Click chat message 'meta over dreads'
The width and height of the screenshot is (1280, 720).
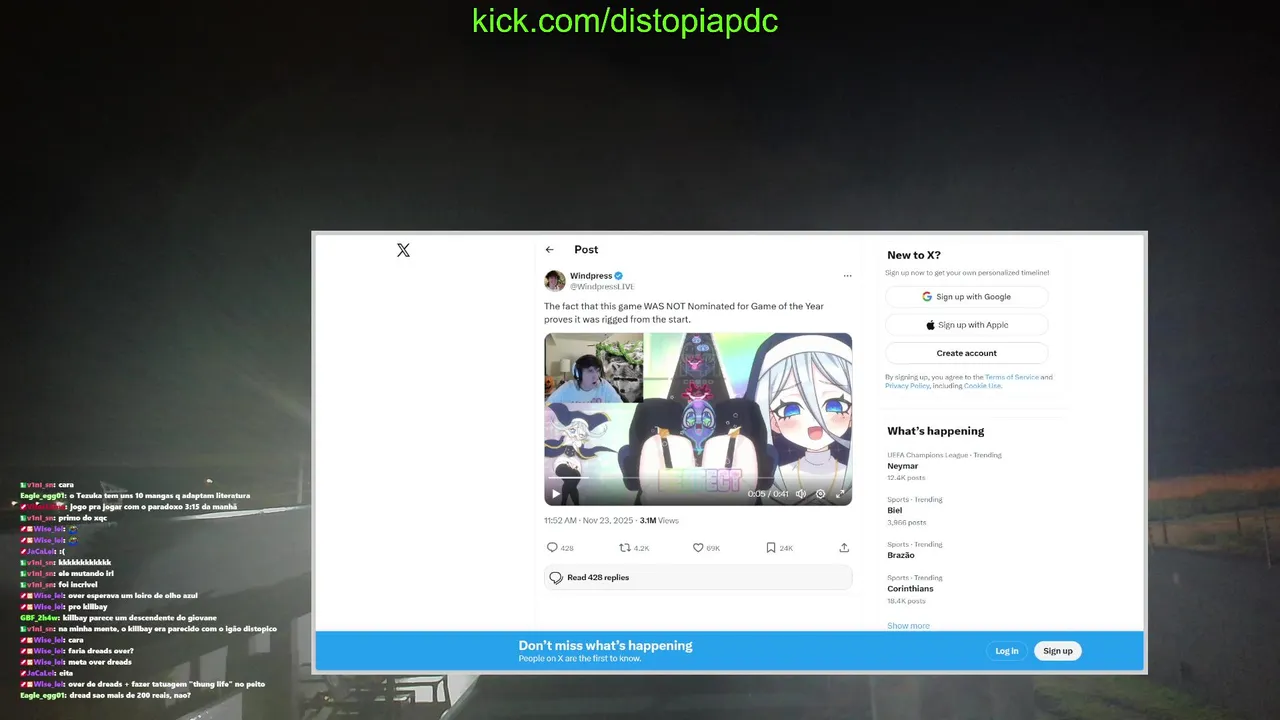coord(100,662)
